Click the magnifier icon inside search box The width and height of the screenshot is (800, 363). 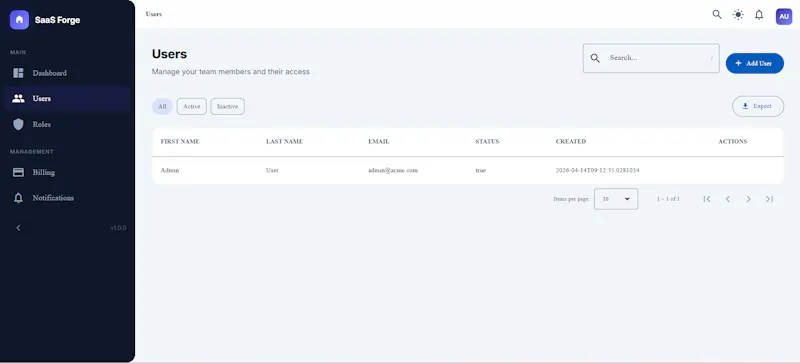click(595, 58)
